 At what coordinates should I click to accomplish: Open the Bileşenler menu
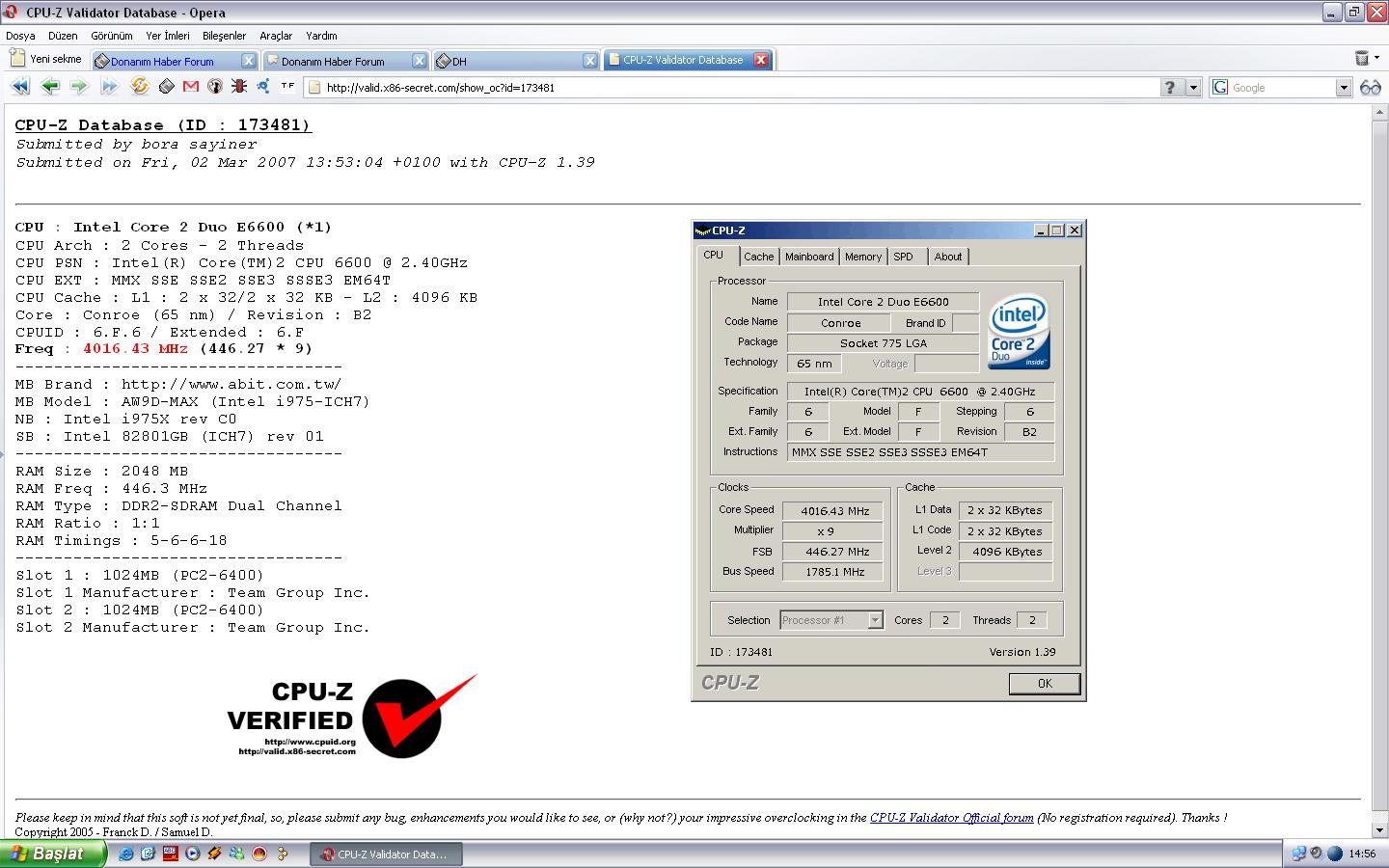pyautogui.click(x=225, y=36)
